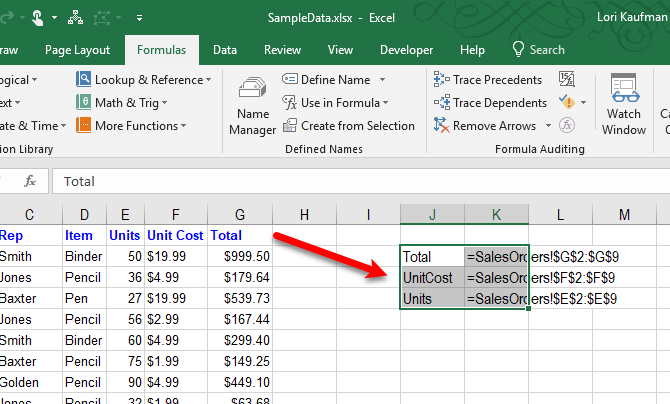This screenshot has width=670, height=404.
Task: Open the Name Manager
Action: 253,107
